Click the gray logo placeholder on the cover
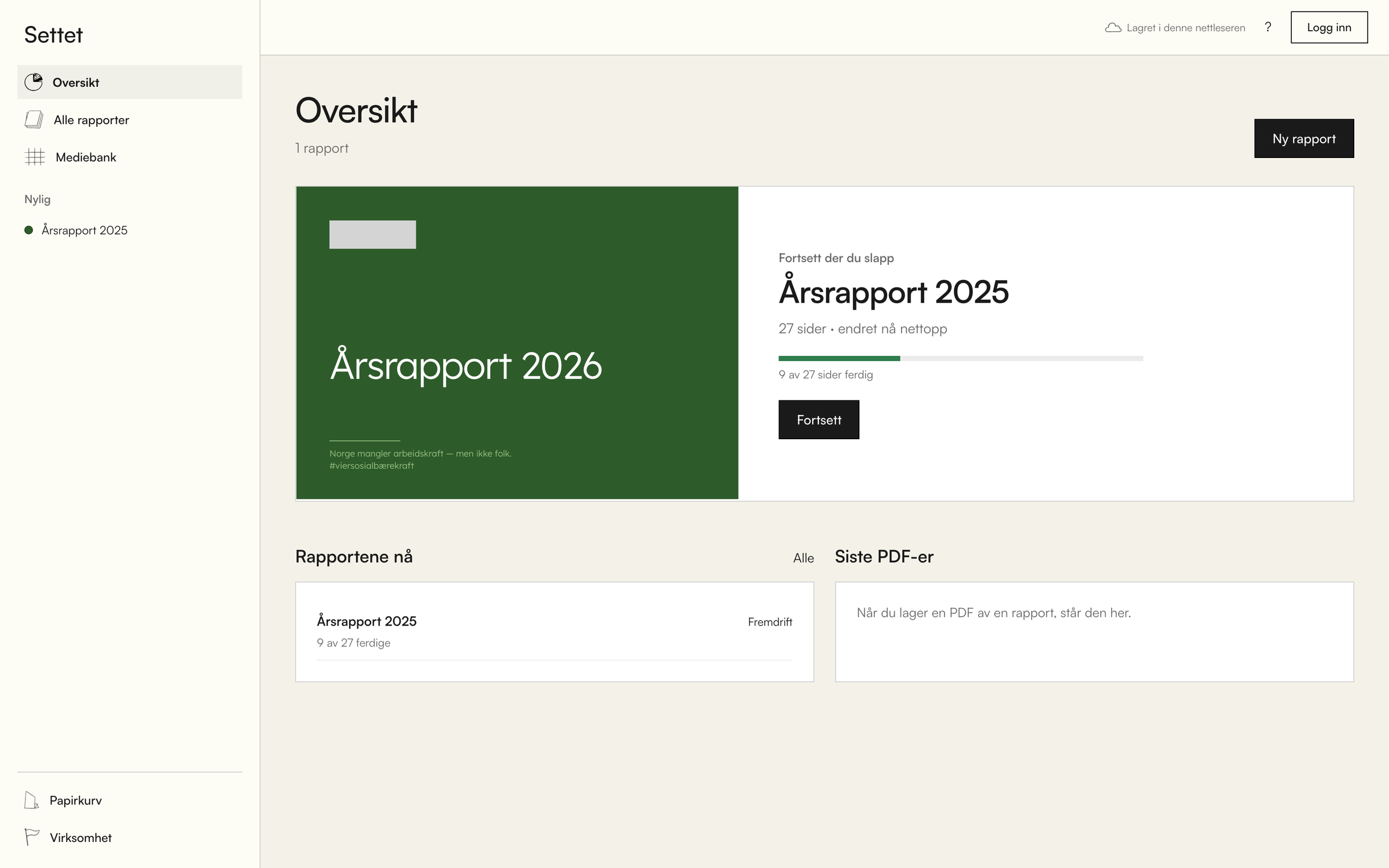This screenshot has height=868, width=1389. [373, 234]
